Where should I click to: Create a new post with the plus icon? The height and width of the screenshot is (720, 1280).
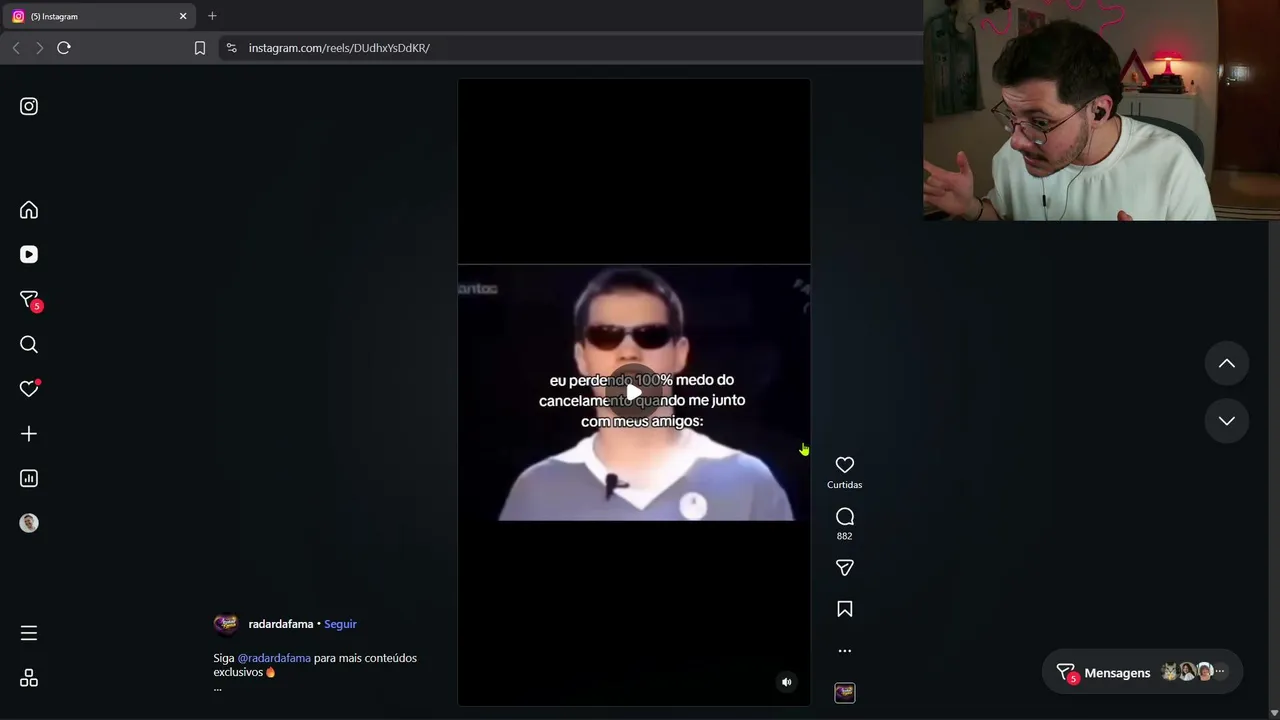[29, 434]
